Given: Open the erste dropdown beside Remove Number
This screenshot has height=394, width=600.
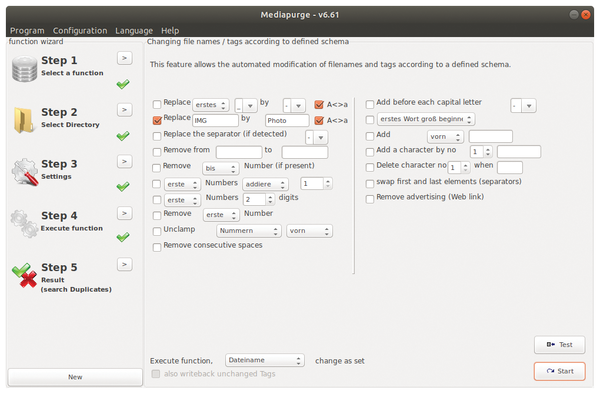Looking at the screenshot, I should [x=221, y=215].
